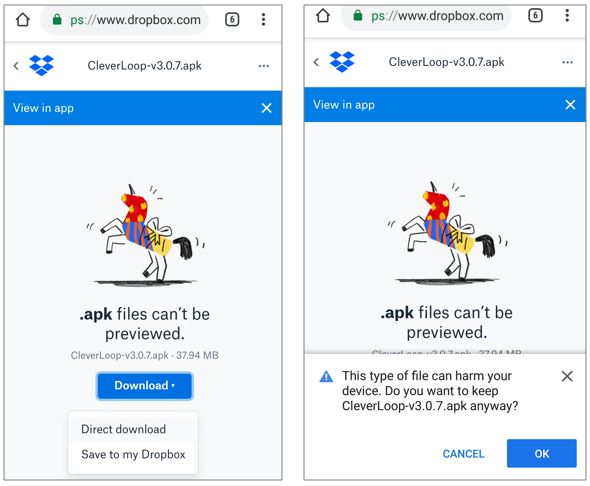Tap the home icon in left browser
The image size is (590, 486).
pyautogui.click(x=23, y=20)
